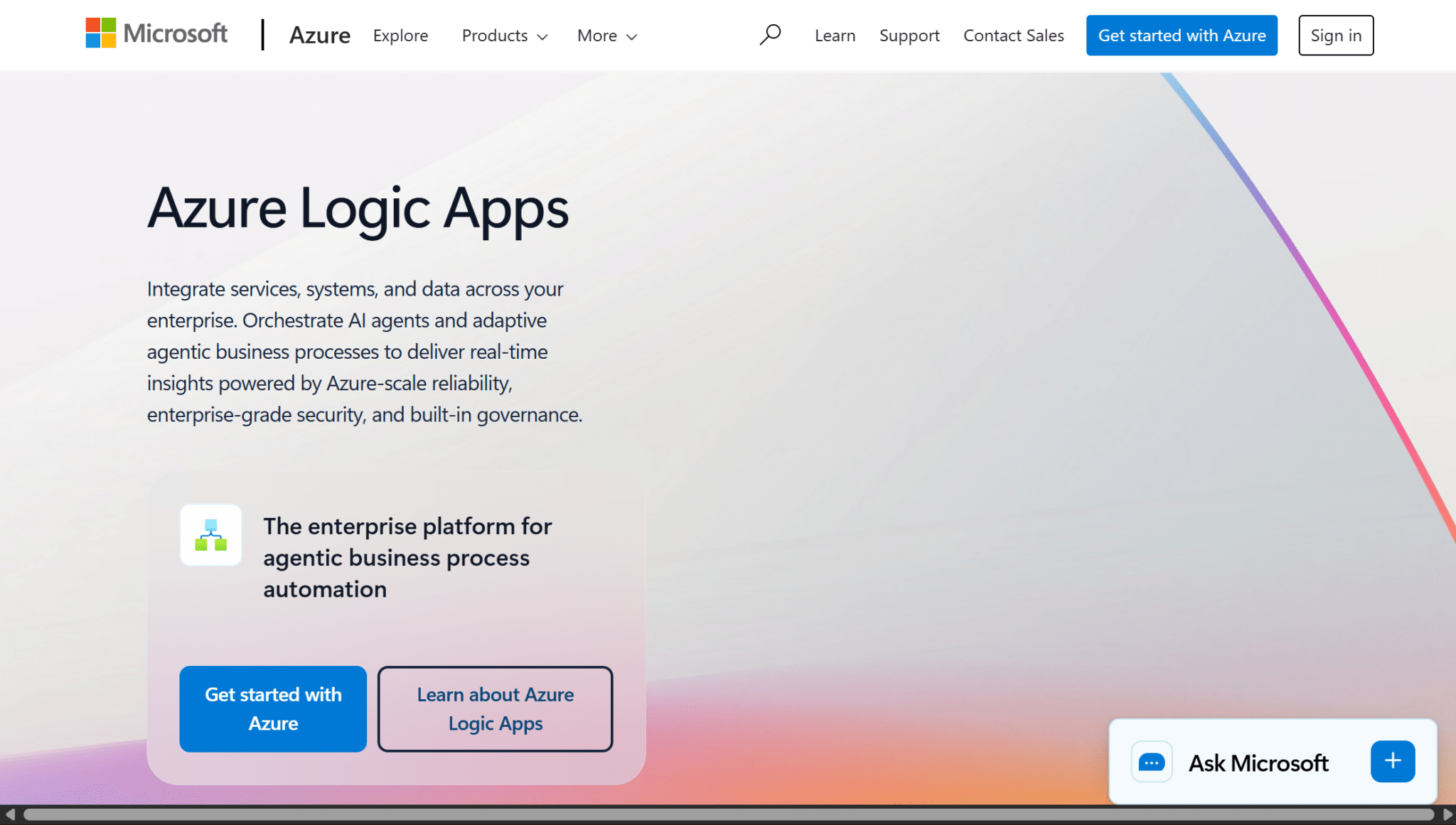The width and height of the screenshot is (1456, 825).
Task: Open the Support navigation link
Action: [909, 36]
